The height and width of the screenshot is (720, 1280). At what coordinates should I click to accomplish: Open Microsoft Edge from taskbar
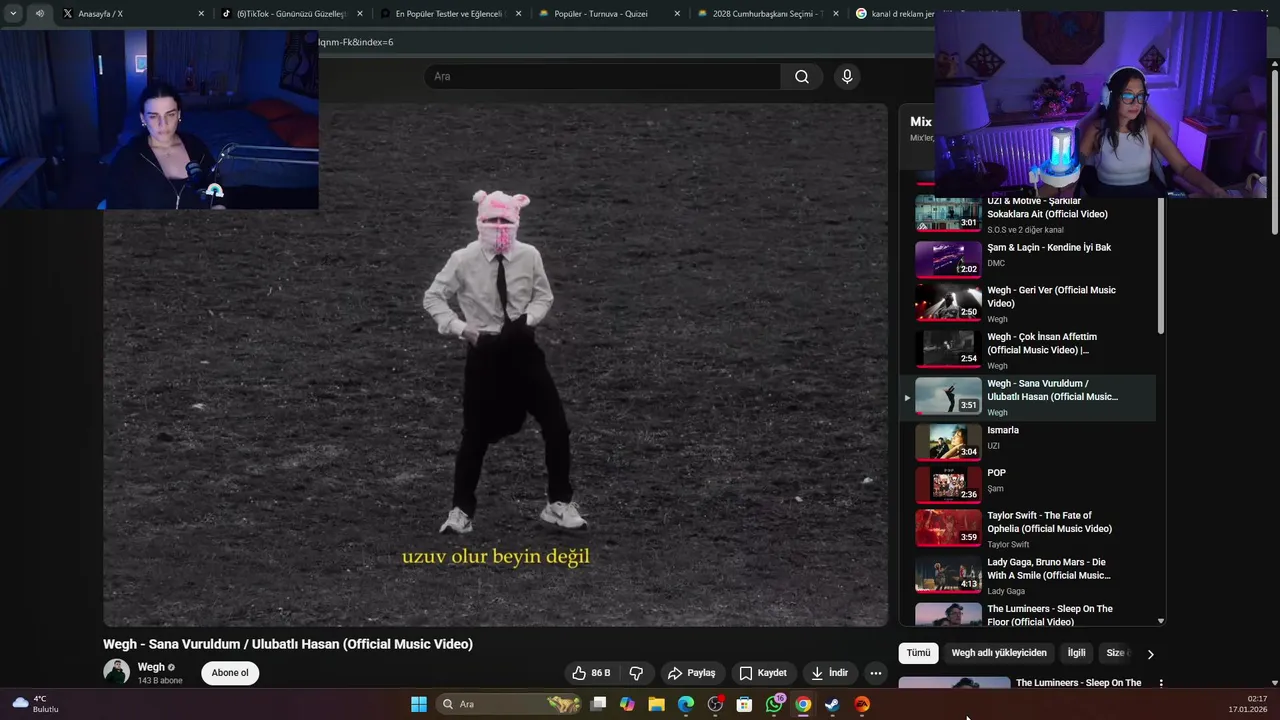pyautogui.click(x=686, y=704)
